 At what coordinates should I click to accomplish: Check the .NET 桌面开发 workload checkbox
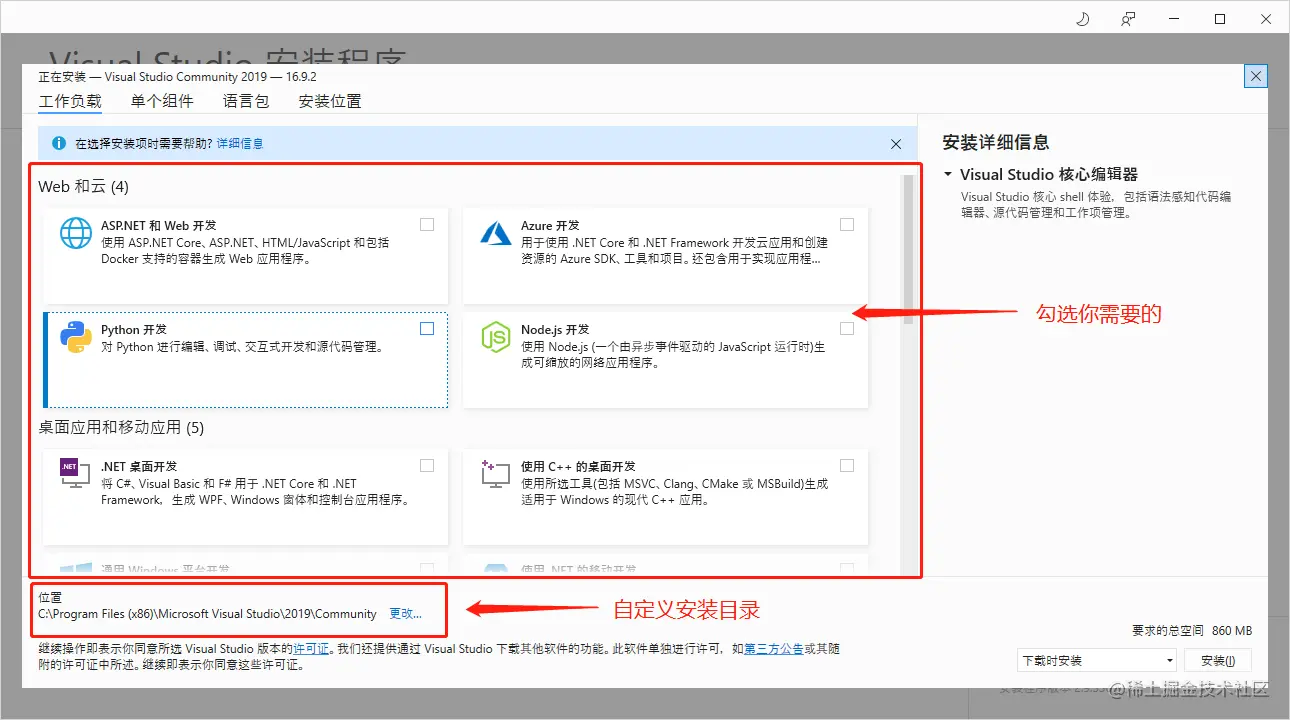pos(427,465)
